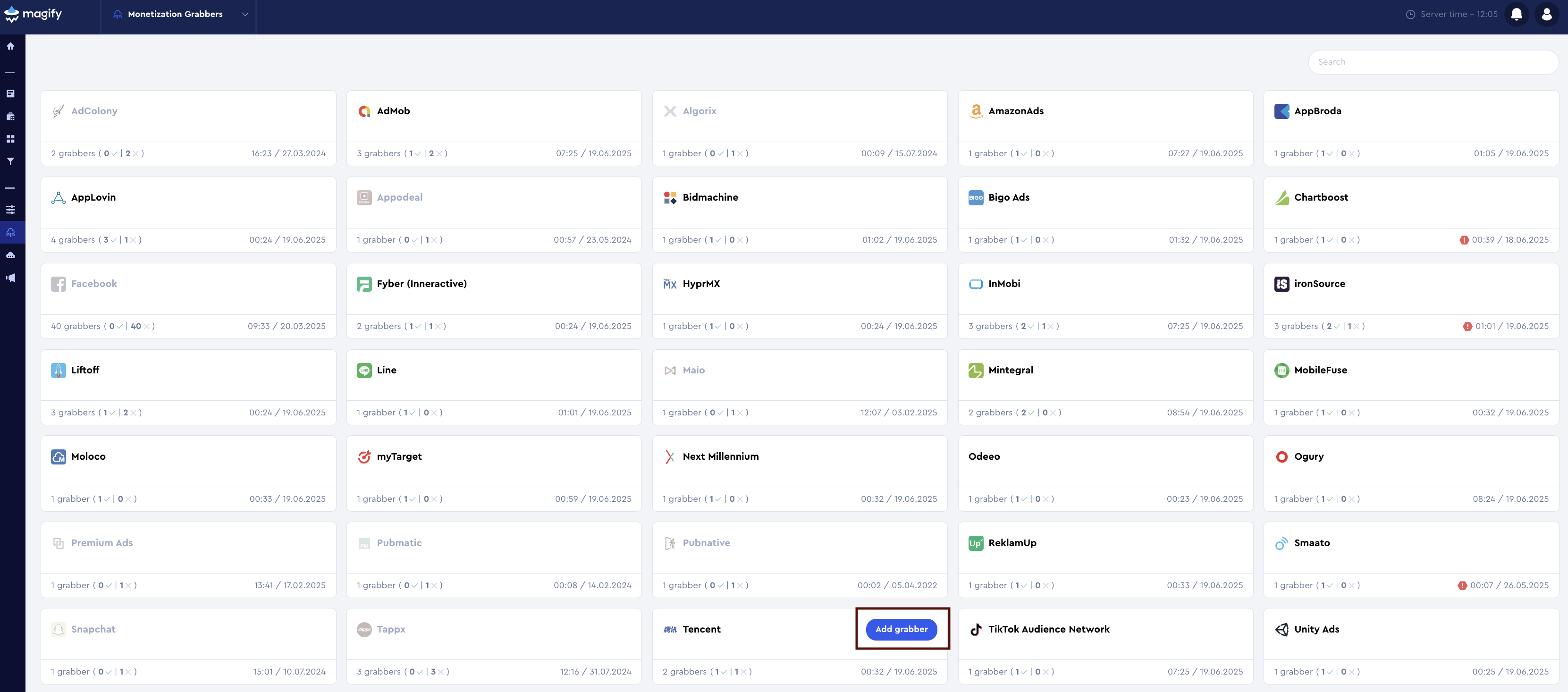Viewport: 1568px width, 692px height.
Task: Click the red alert icon on ironSource
Action: 1467,326
